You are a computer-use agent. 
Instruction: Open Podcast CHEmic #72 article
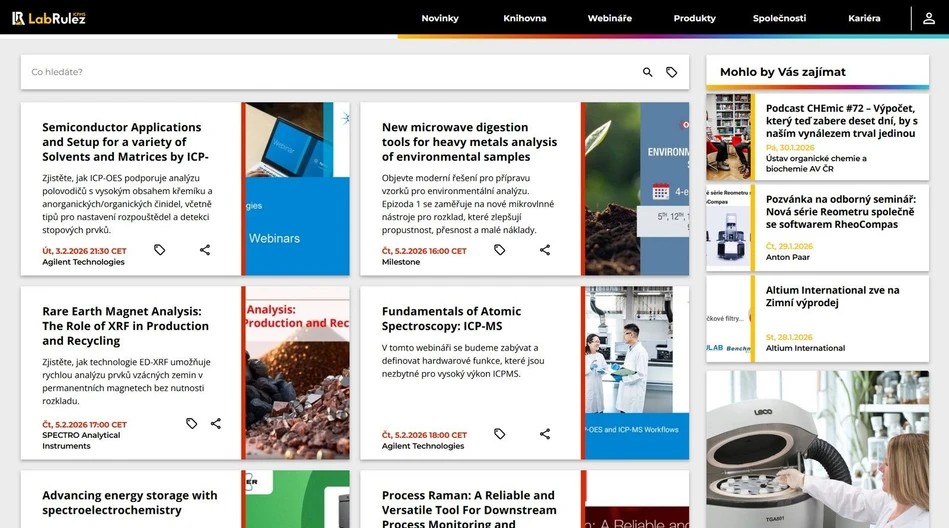click(840, 120)
